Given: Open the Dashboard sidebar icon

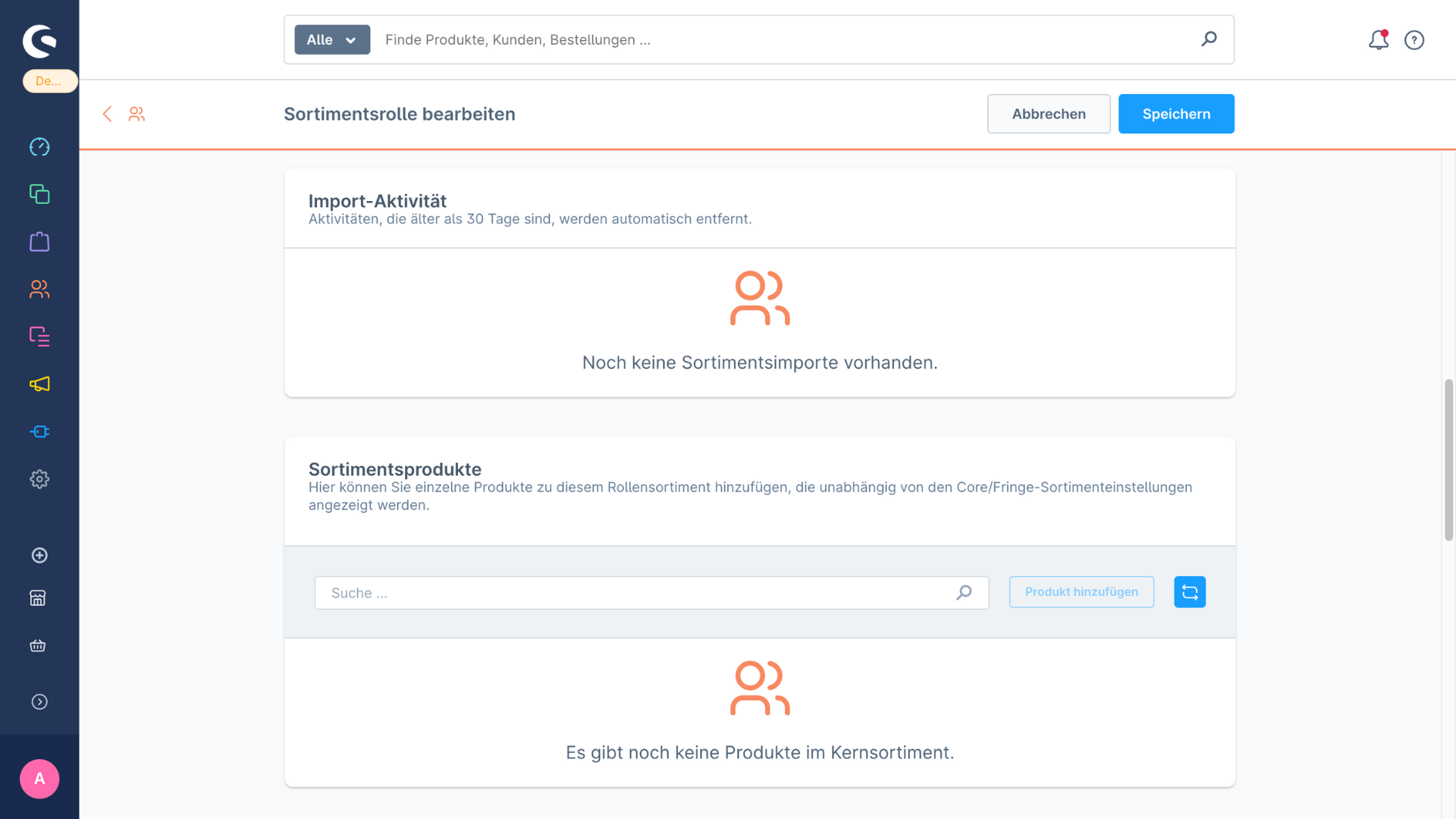Looking at the screenshot, I should click(x=39, y=146).
